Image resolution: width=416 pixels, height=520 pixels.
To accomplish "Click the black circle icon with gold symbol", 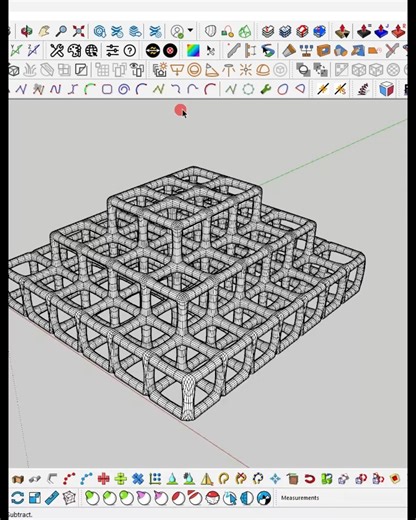I will [x=153, y=51].
